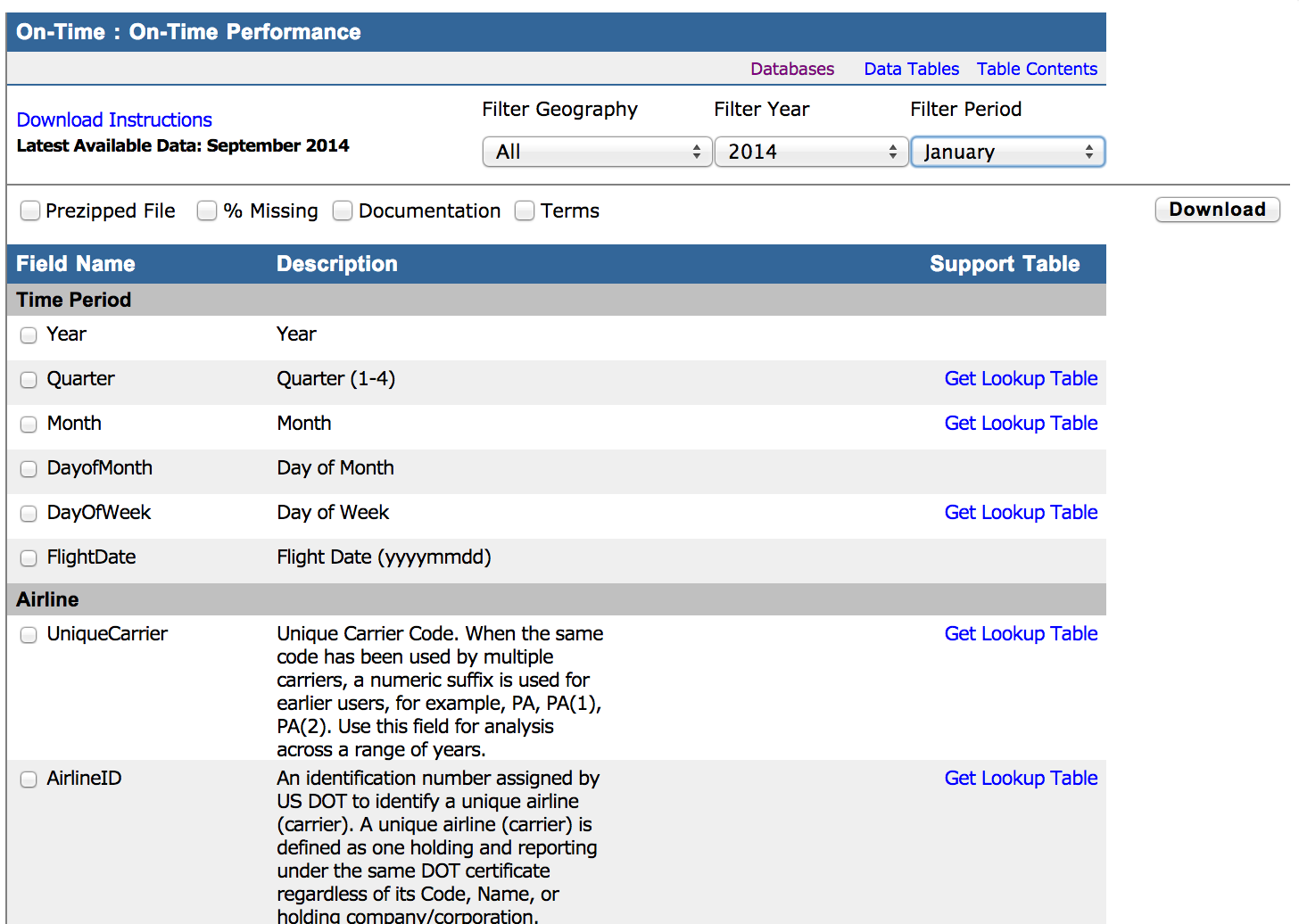Click the 'Quarter (1-4)' description
Screen dimensions: 1299x924
click(335, 378)
